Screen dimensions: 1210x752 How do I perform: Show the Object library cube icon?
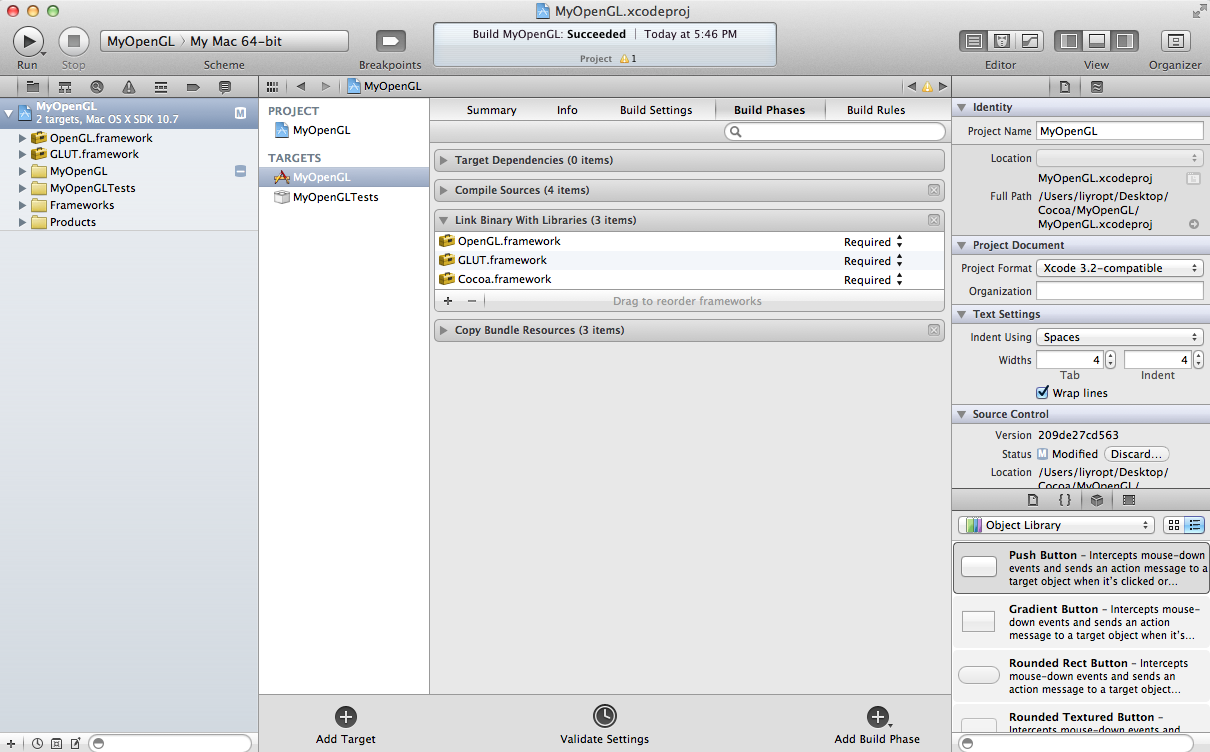point(1097,500)
